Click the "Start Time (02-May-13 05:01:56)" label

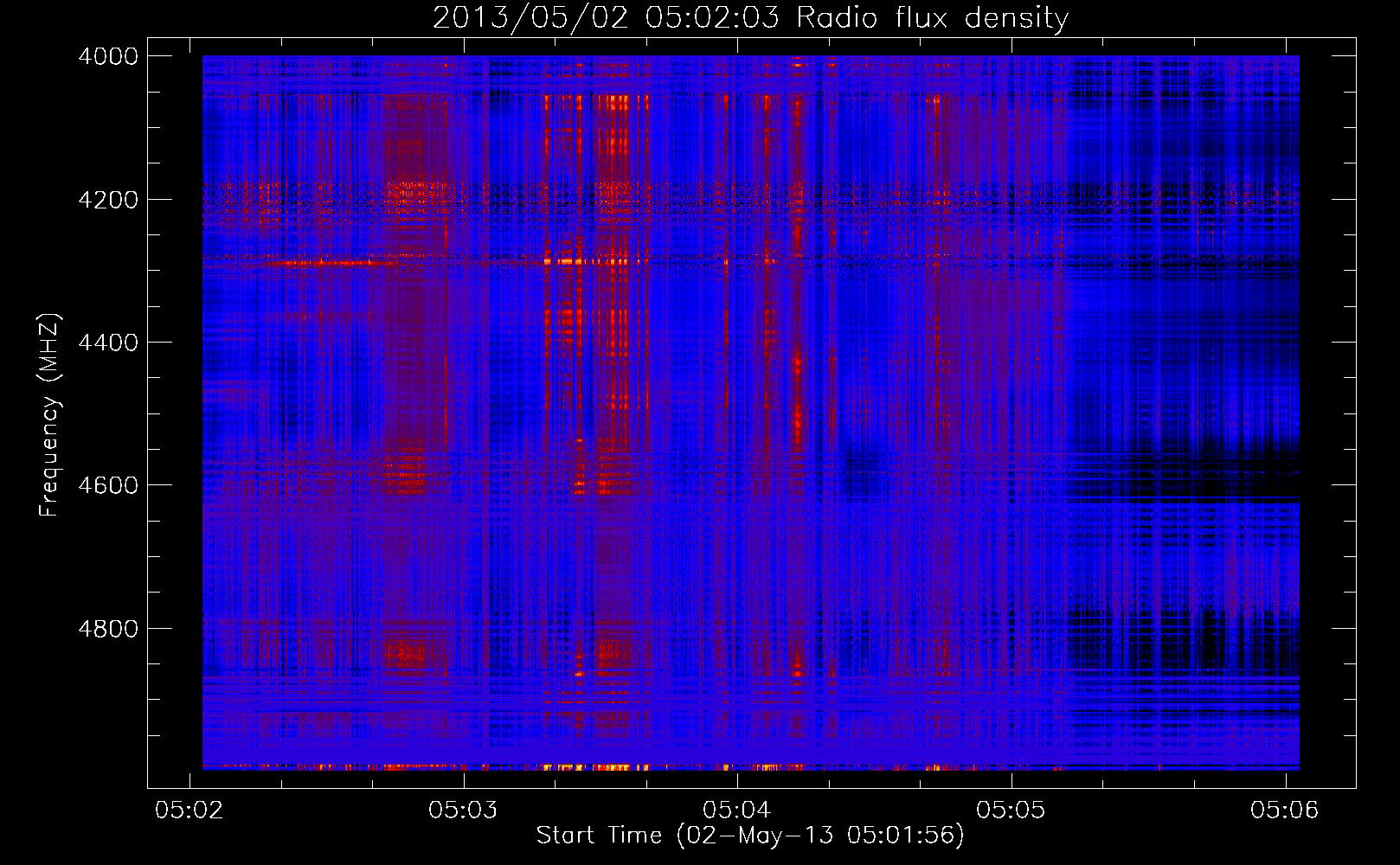click(750, 836)
